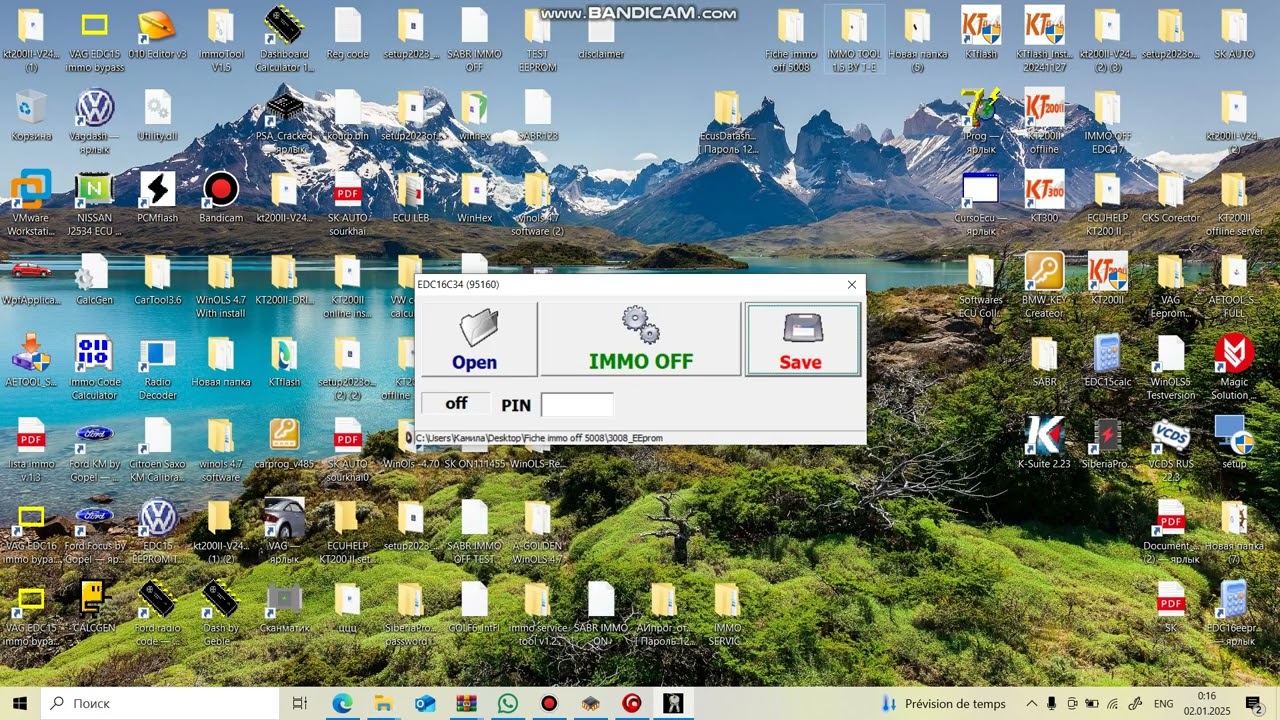
Task: Open the notification center icon
Action: coord(1253,703)
